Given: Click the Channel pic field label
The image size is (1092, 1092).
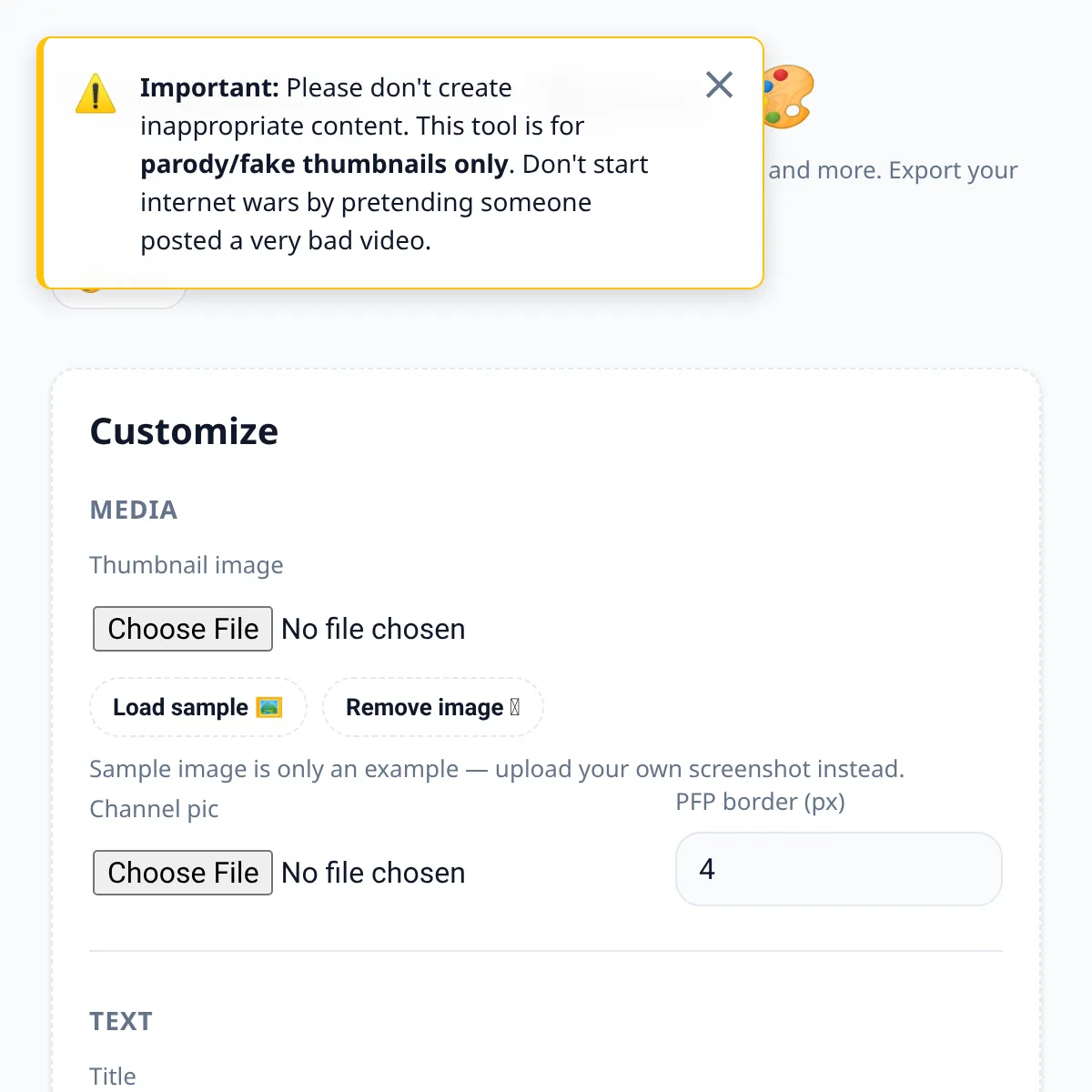Looking at the screenshot, I should pyautogui.click(x=154, y=809).
